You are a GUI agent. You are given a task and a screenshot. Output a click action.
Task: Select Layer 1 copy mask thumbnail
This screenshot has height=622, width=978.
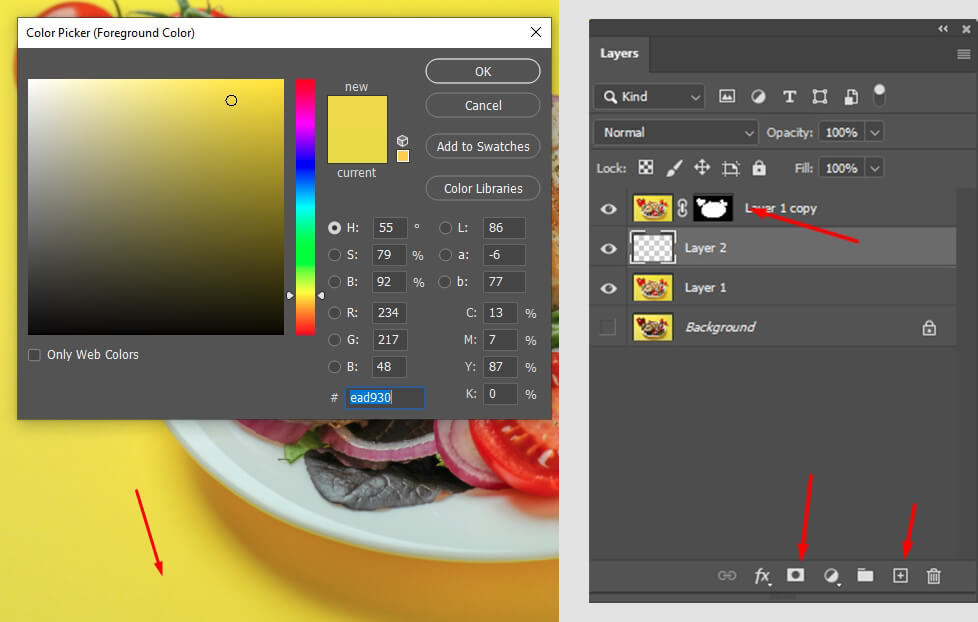tap(713, 208)
